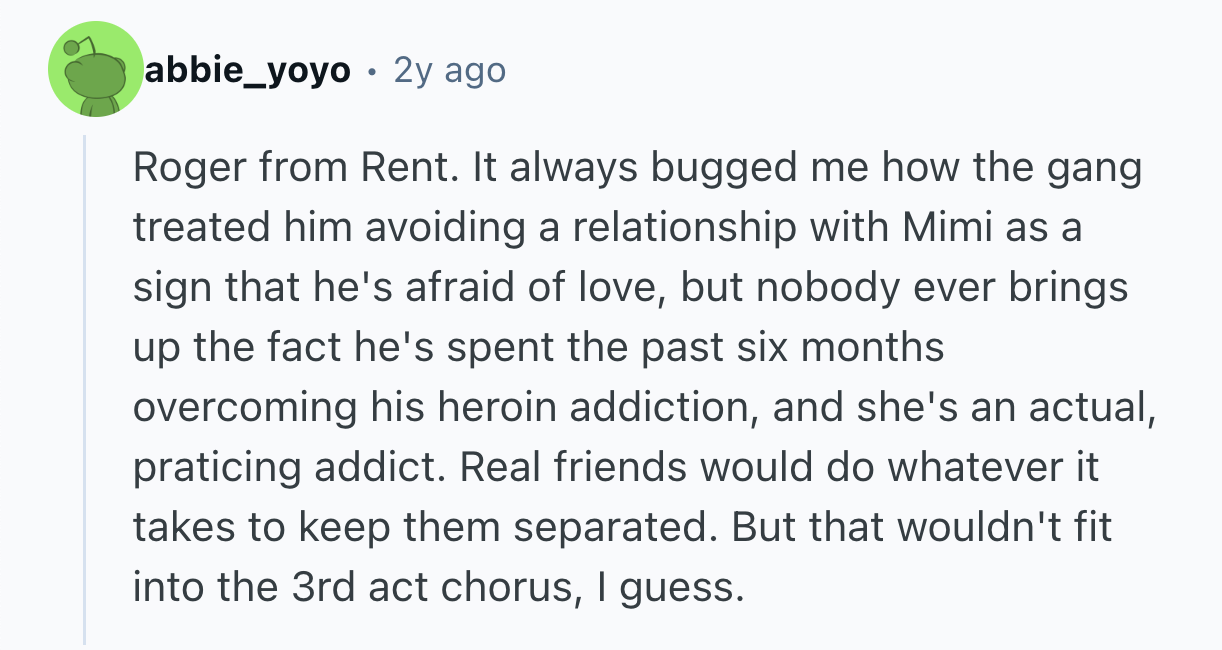The image size is (1222, 650).
Task: Open abbie_yoyo's user profile link
Action: click(248, 71)
